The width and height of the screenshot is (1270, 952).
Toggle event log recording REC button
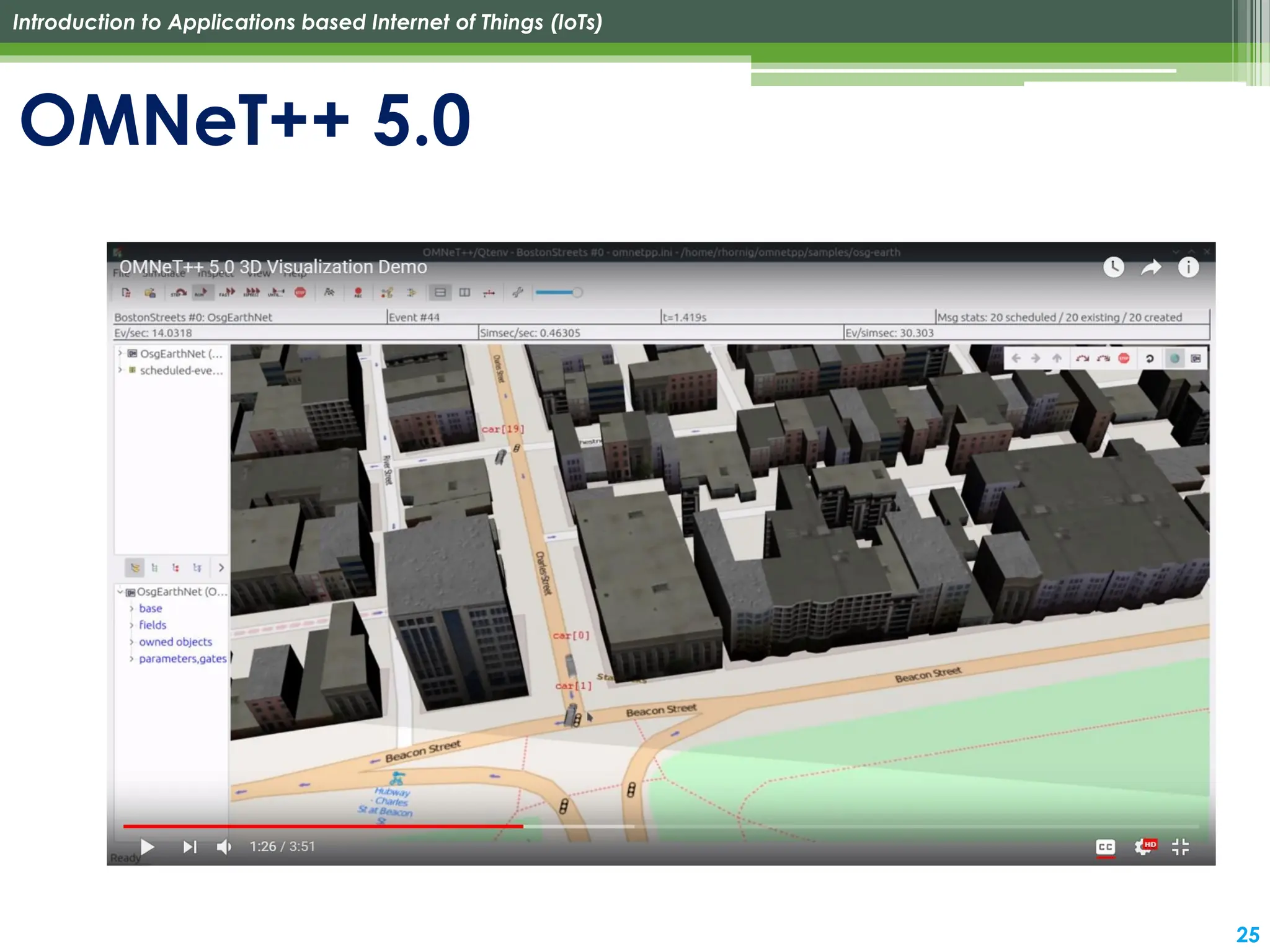tap(358, 293)
